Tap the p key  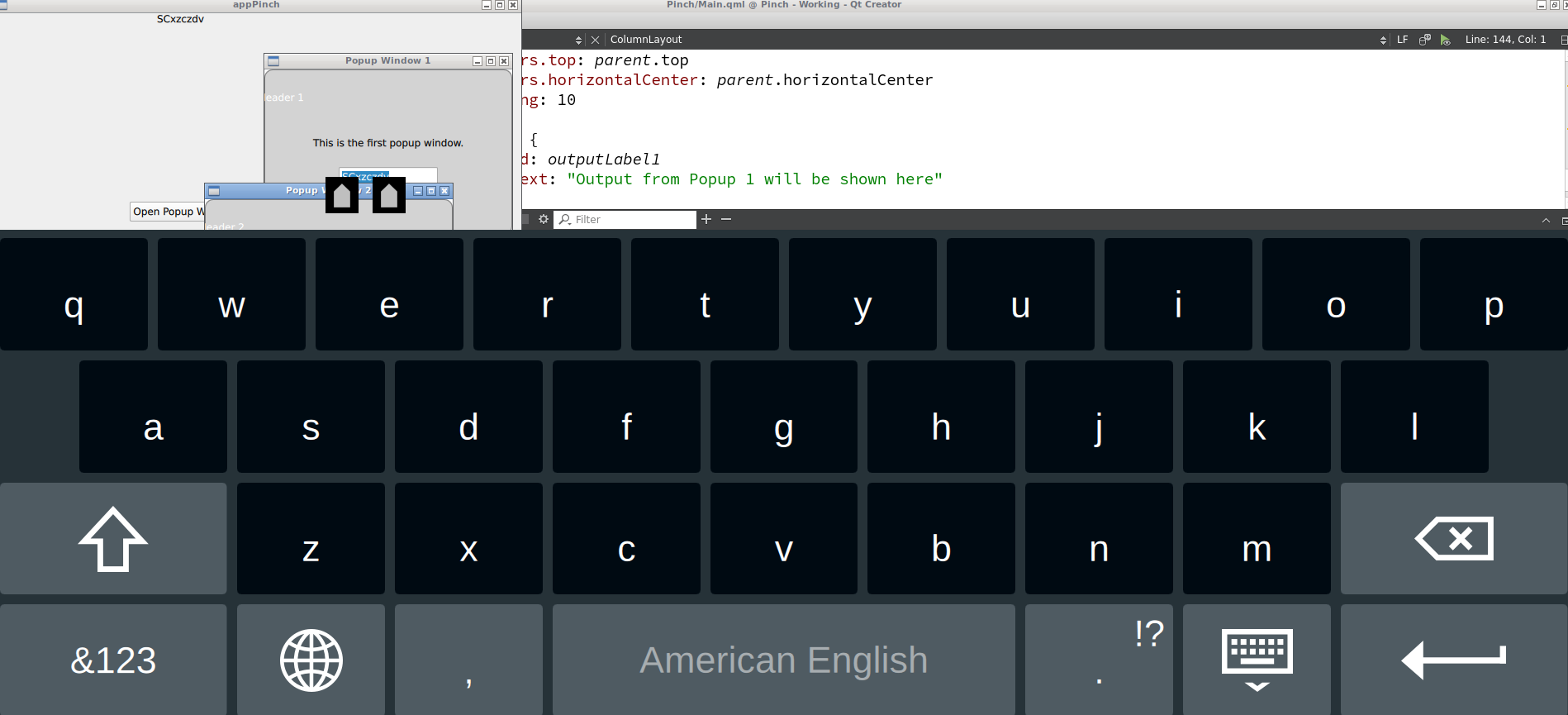tap(1494, 294)
